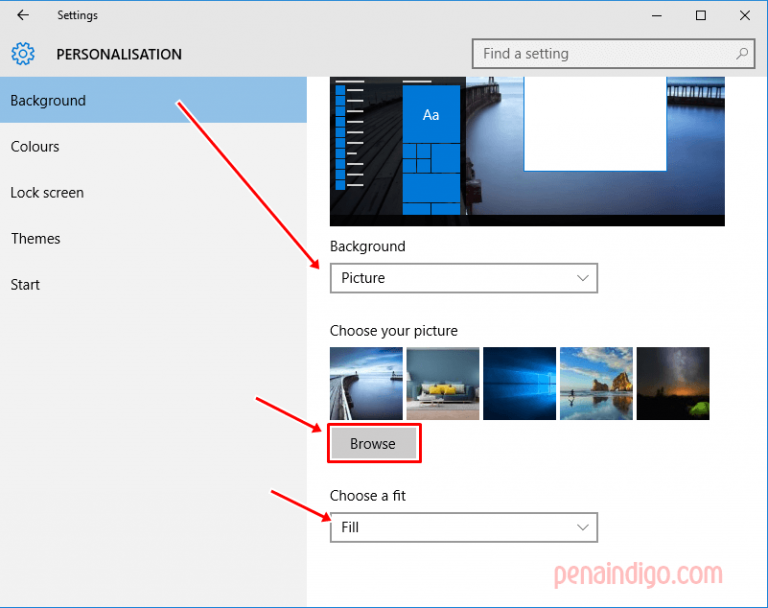Image resolution: width=768 pixels, height=608 pixels.
Task: Click the back arrow in Settings
Action: click(x=23, y=15)
